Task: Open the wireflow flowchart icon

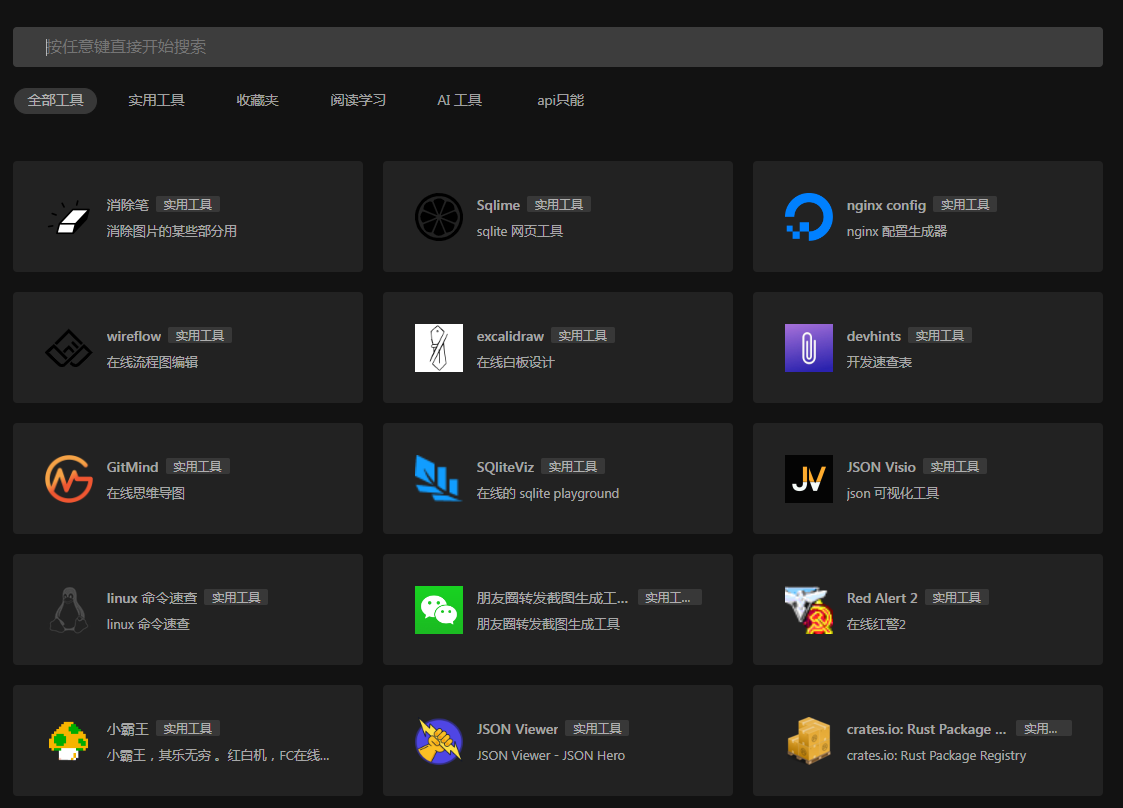Action: 68,348
